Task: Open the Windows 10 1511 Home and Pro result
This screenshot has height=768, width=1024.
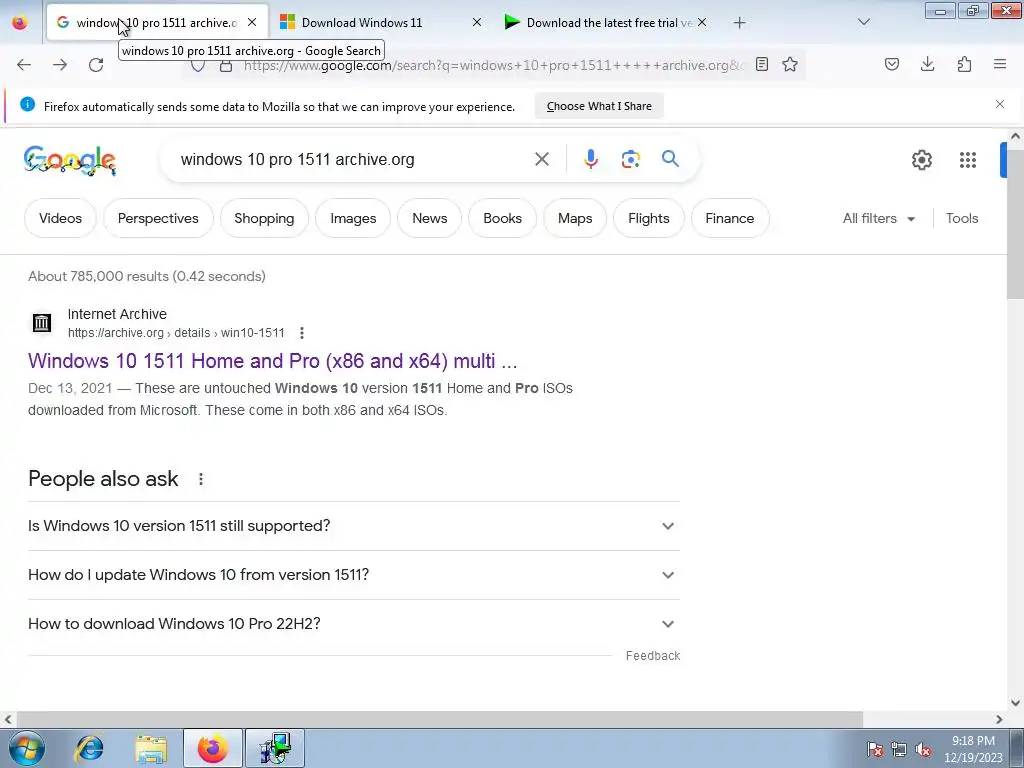Action: [x=272, y=361]
